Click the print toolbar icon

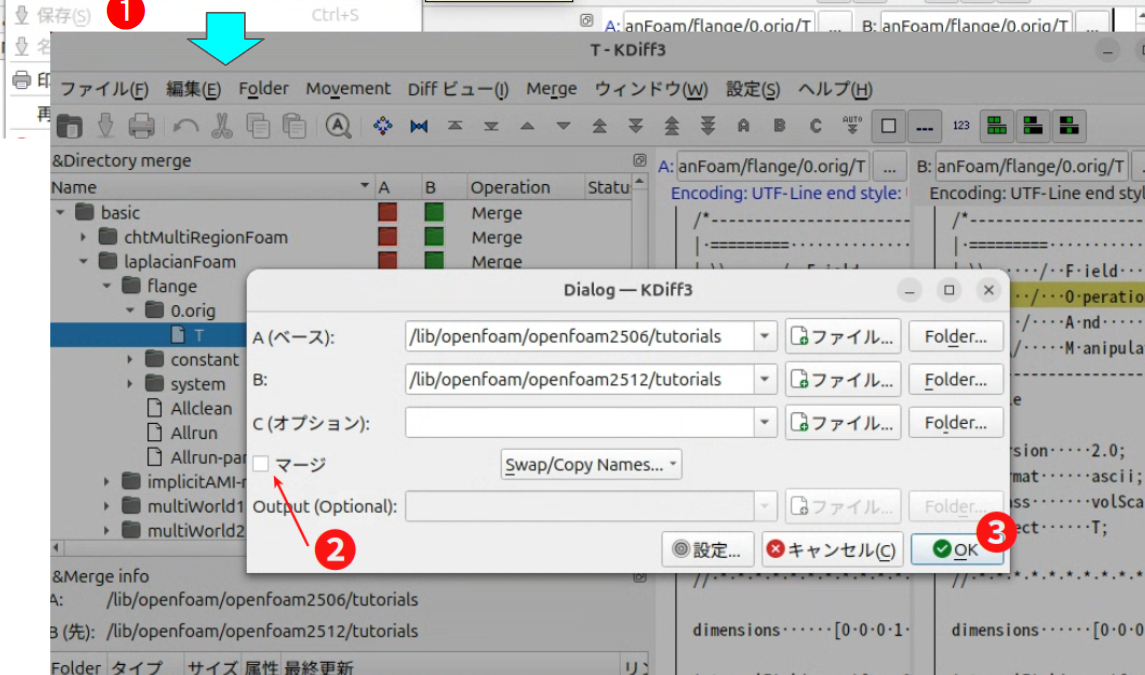141,126
